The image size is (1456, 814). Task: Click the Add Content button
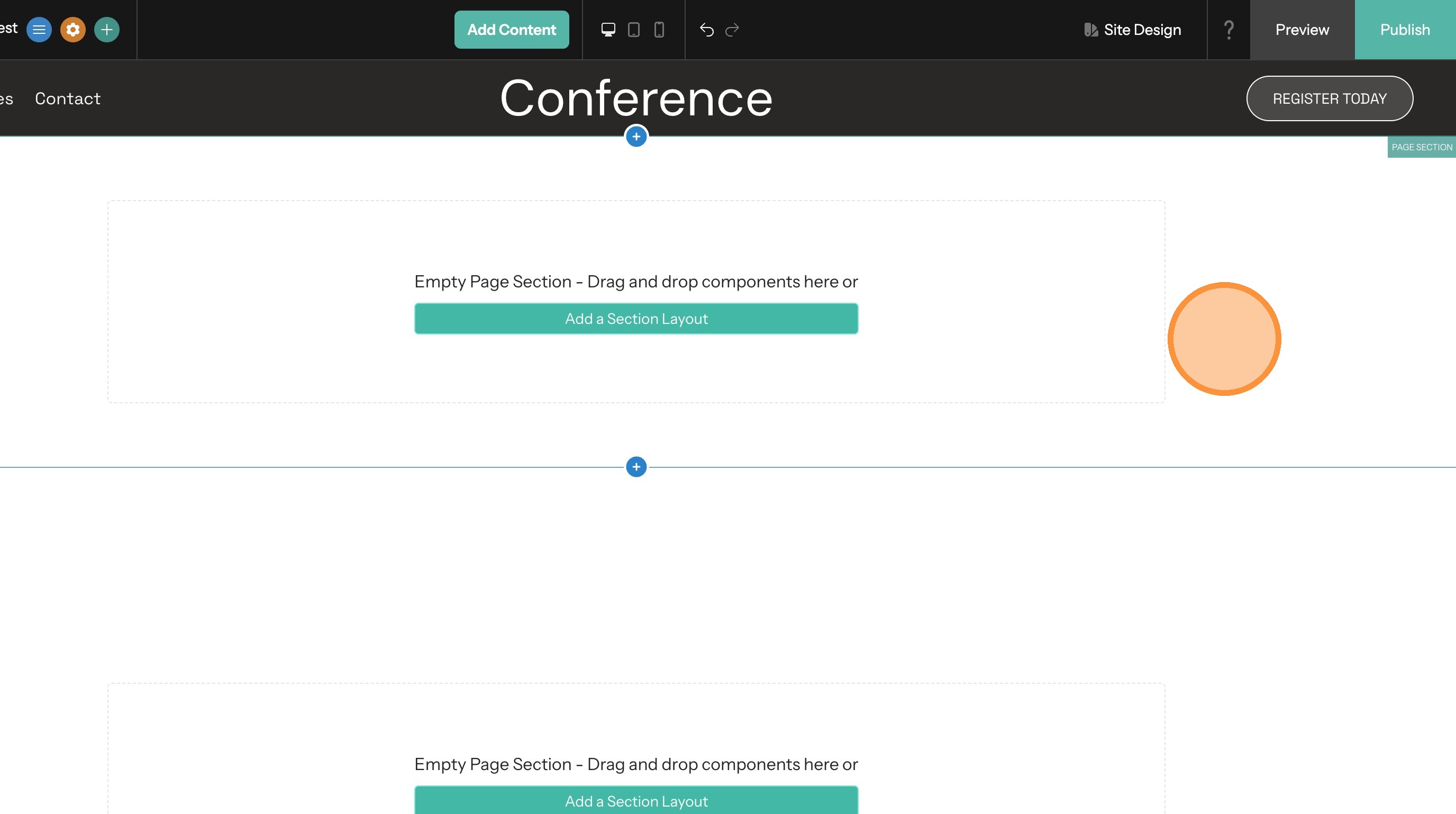point(512,30)
